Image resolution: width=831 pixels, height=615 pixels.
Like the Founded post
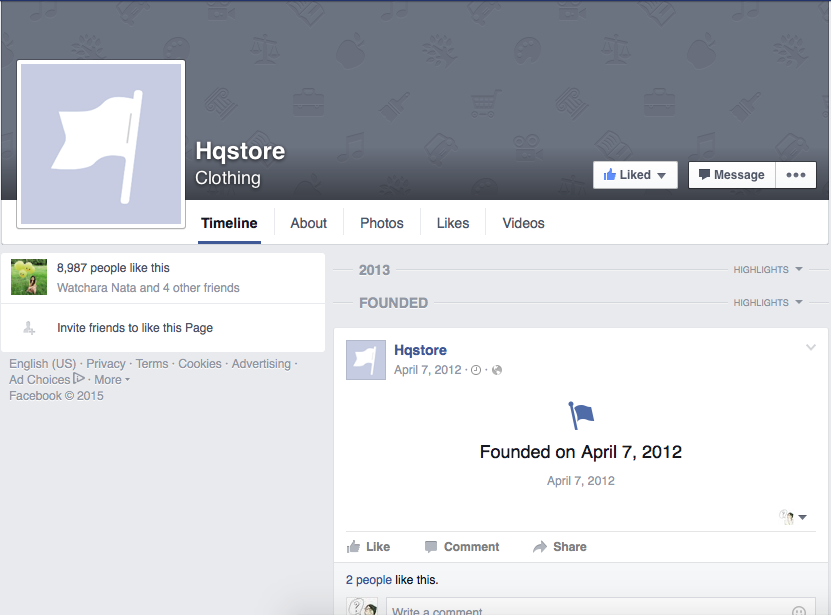coord(368,547)
